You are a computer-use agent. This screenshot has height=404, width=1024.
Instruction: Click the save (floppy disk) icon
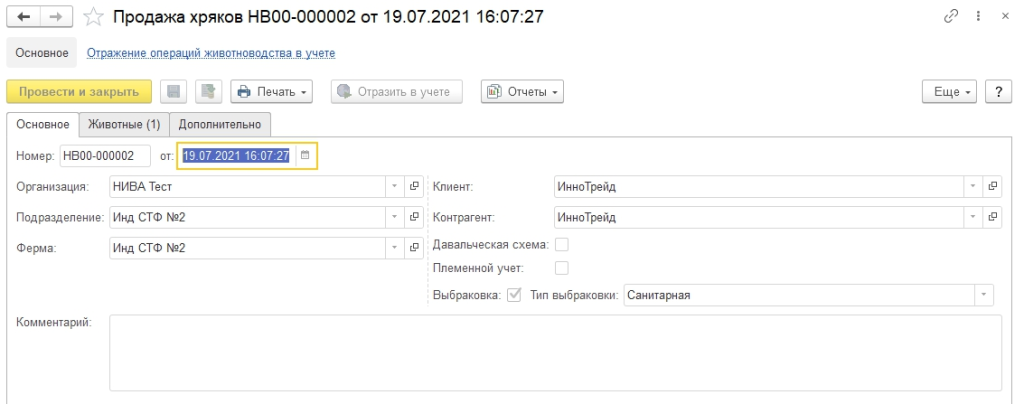point(173,92)
